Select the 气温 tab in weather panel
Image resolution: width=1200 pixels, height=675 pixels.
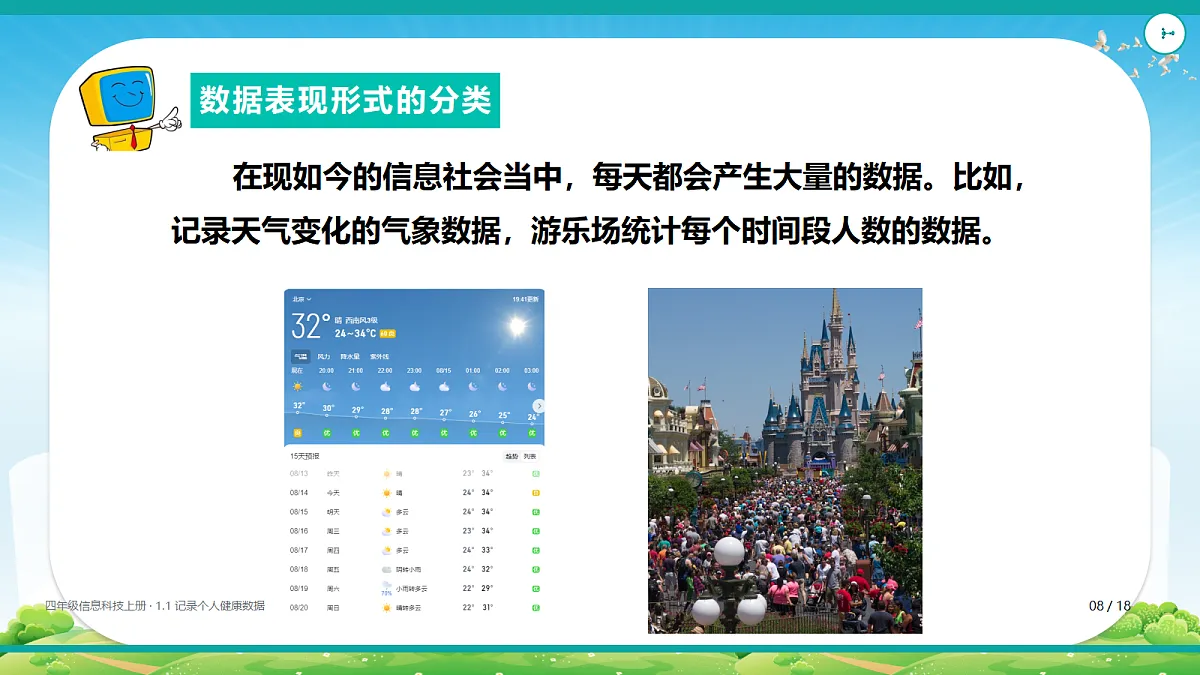point(300,357)
